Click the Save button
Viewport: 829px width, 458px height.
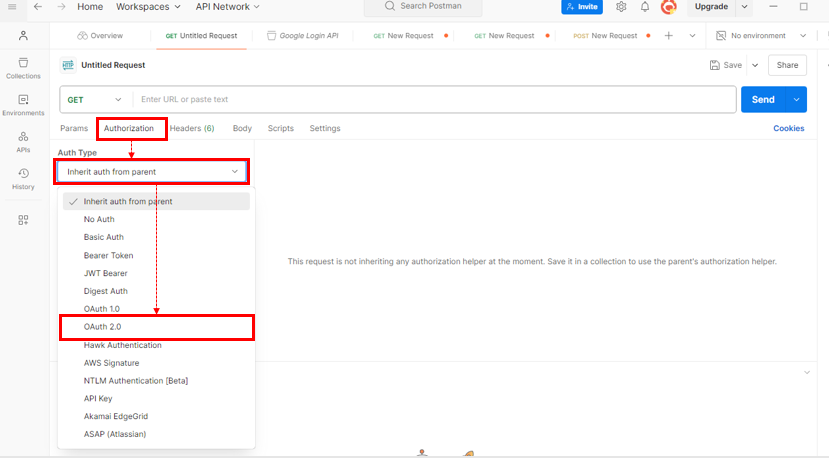[726, 65]
